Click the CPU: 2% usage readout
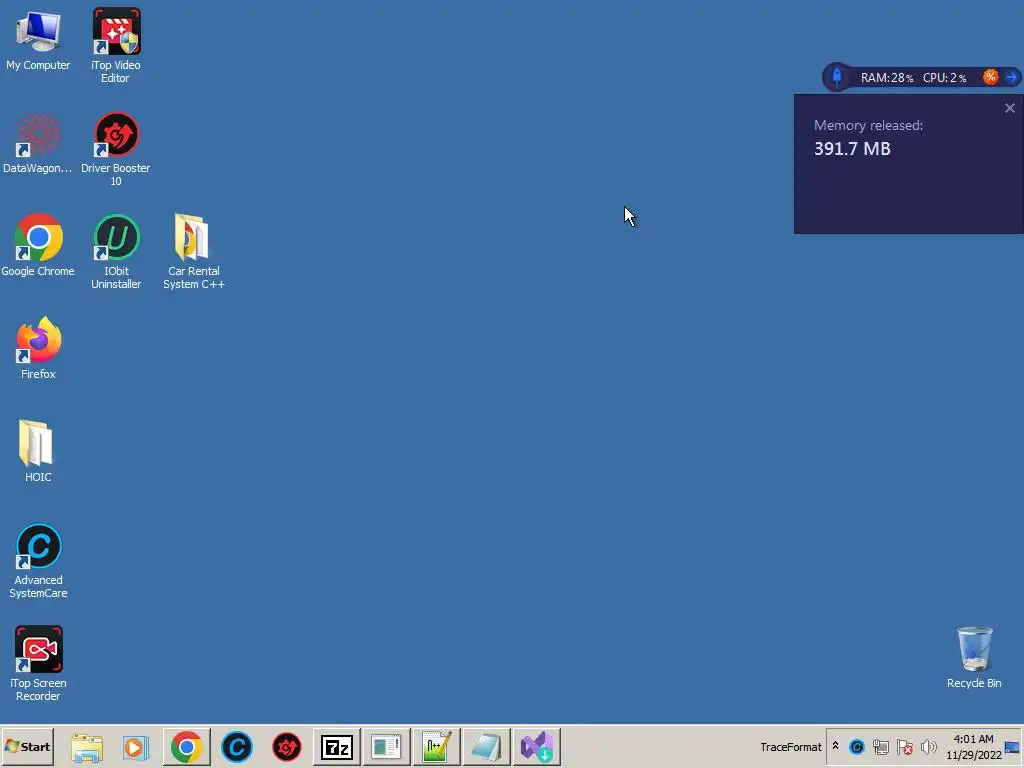This screenshot has height=768, width=1024. (x=944, y=78)
